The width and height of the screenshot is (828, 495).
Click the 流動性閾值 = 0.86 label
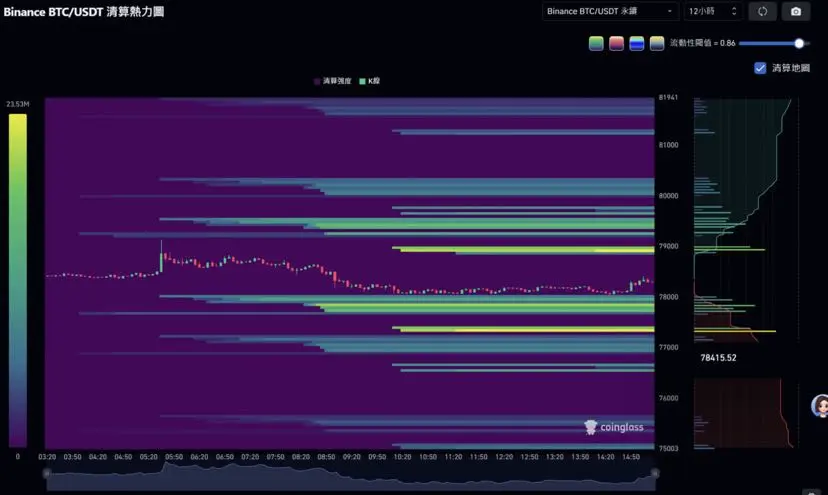(x=702, y=43)
